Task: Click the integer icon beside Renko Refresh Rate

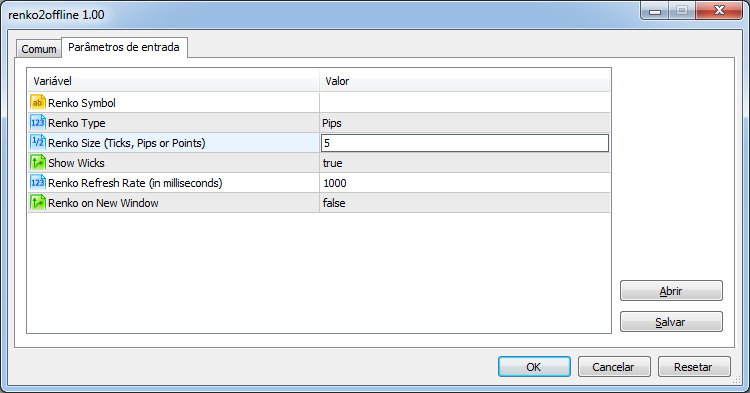Action: click(x=38, y=183)
